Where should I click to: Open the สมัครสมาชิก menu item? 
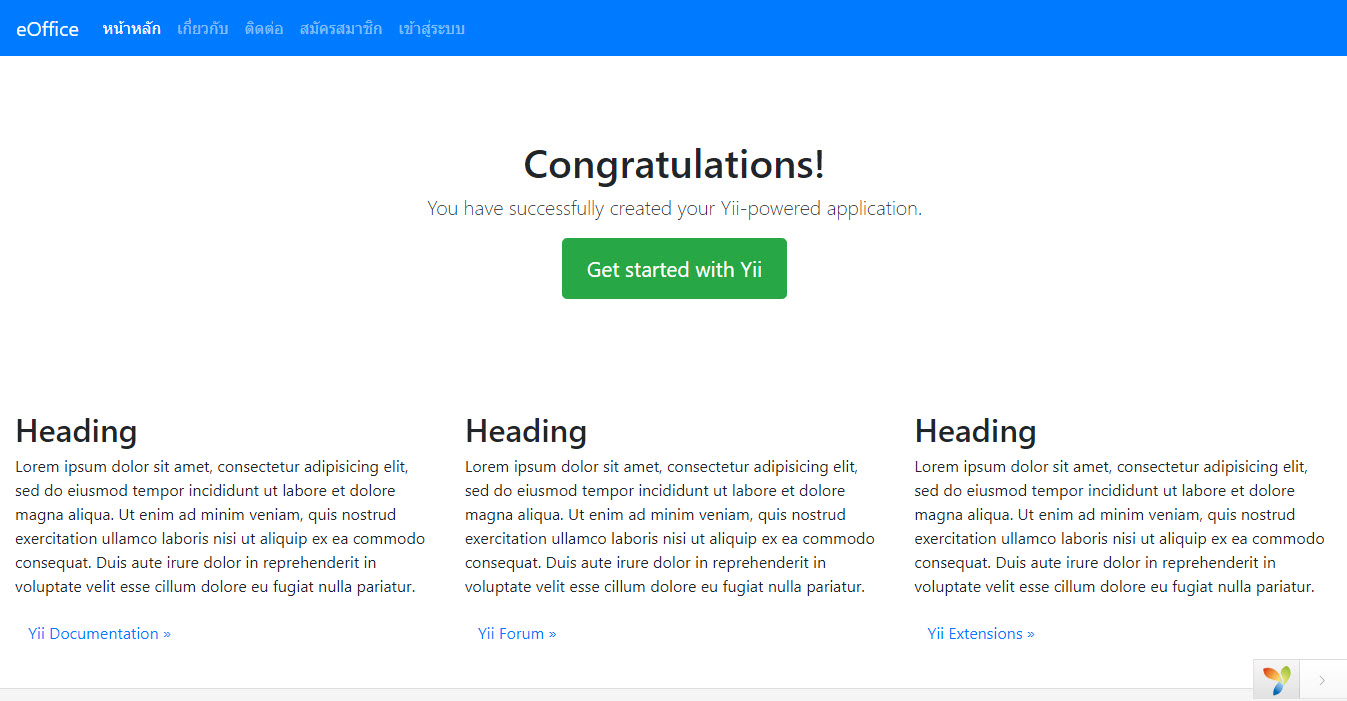tap(341, 28)
